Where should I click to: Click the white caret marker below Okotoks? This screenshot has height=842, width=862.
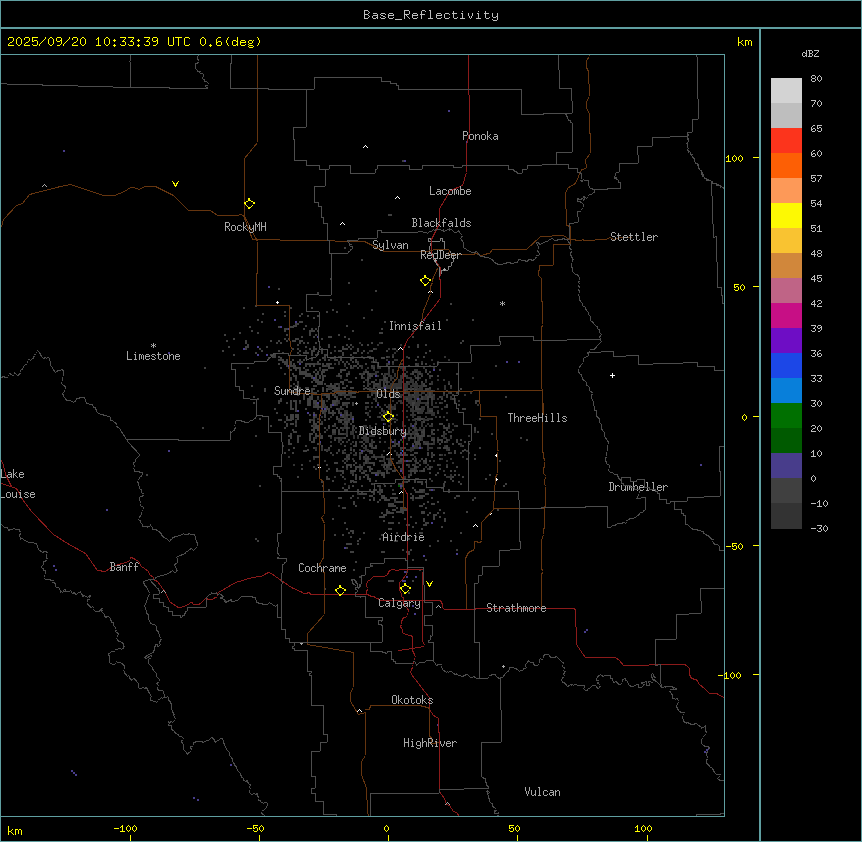coord(359,712)
